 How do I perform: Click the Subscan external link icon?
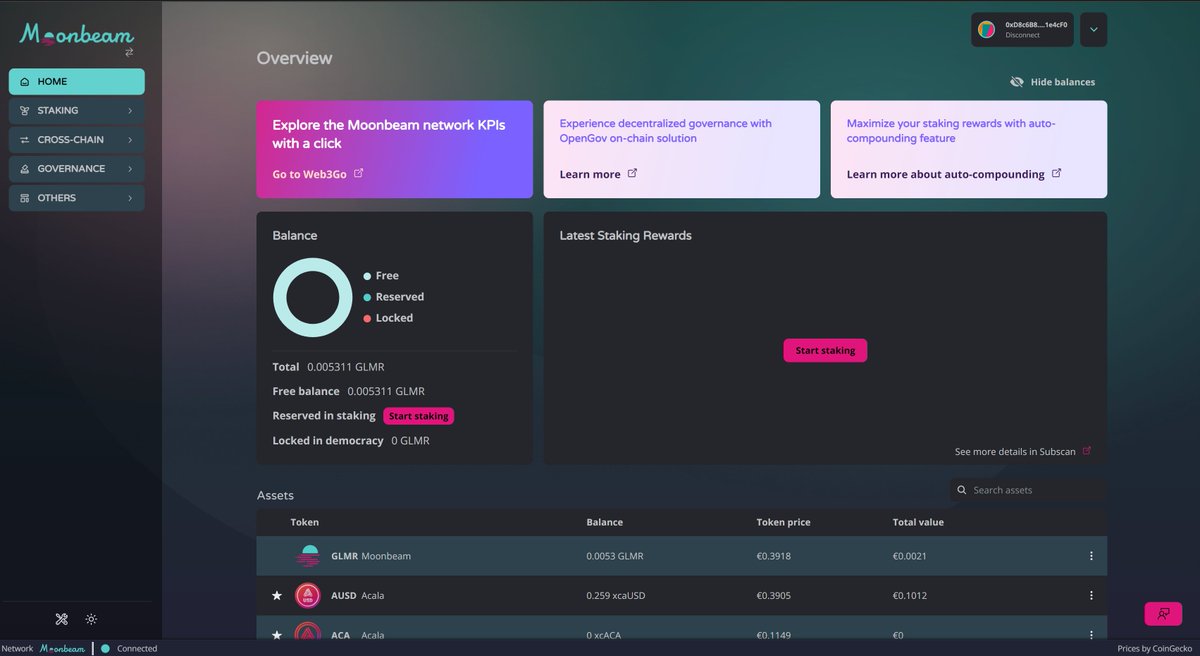click(1087, 451)
